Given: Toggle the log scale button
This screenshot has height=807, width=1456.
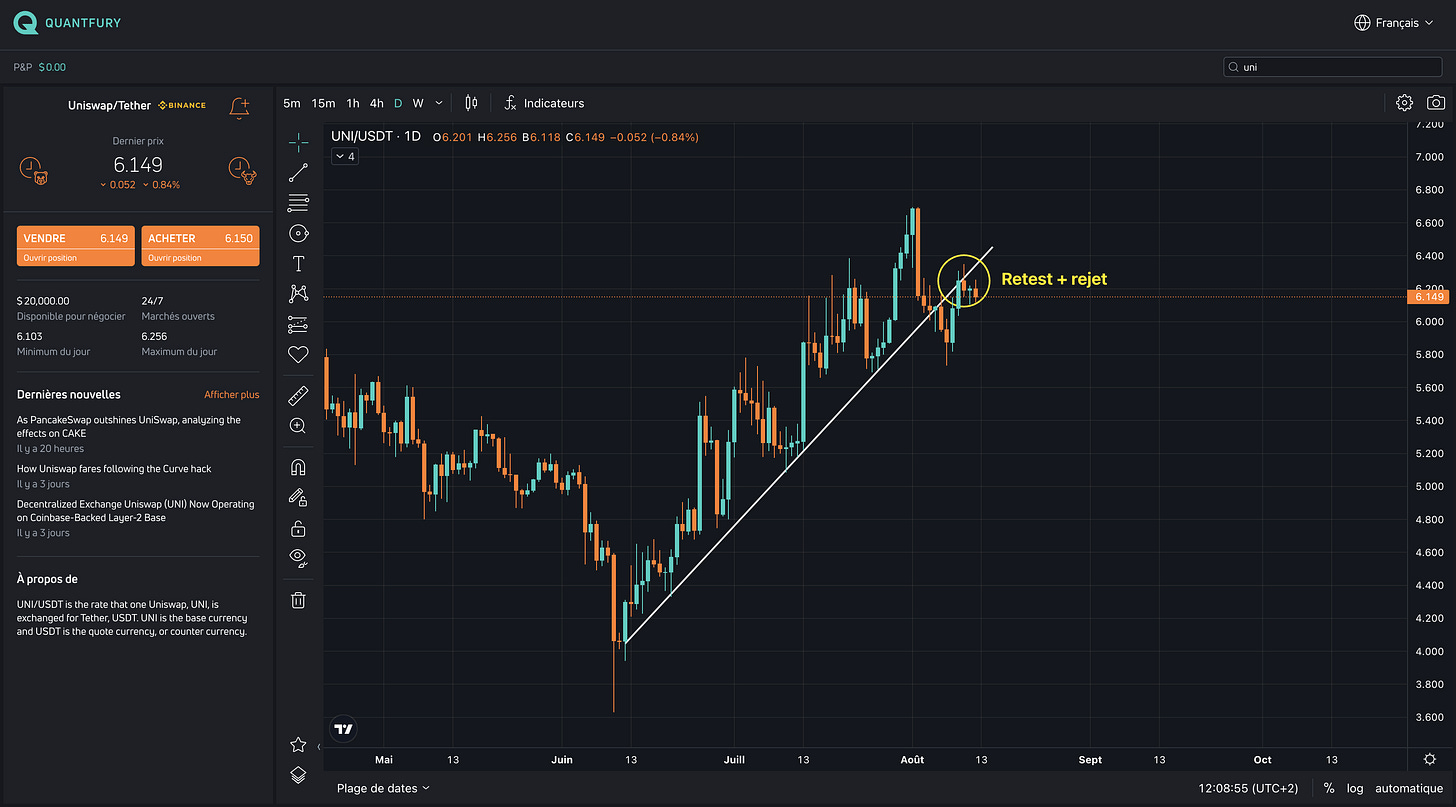Looking at the screenshot, I should point(1354,788).
